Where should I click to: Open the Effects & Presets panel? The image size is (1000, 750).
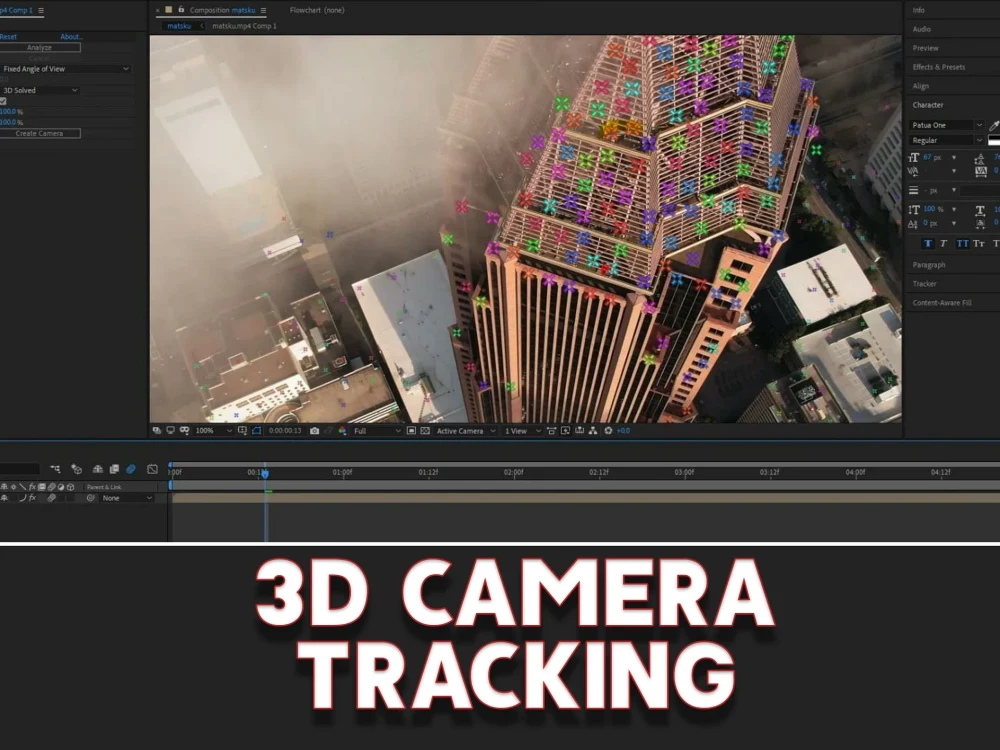(939, 67)
